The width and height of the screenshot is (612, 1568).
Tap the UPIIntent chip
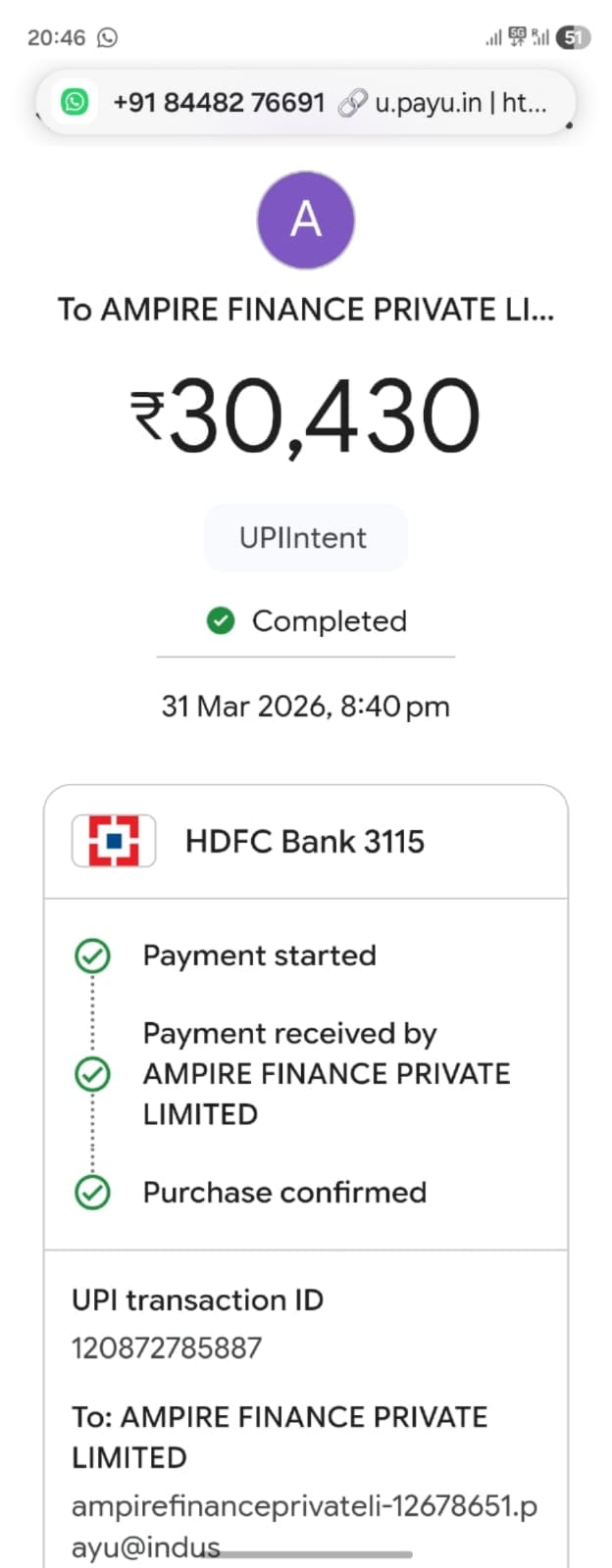(x=304, y=538)
